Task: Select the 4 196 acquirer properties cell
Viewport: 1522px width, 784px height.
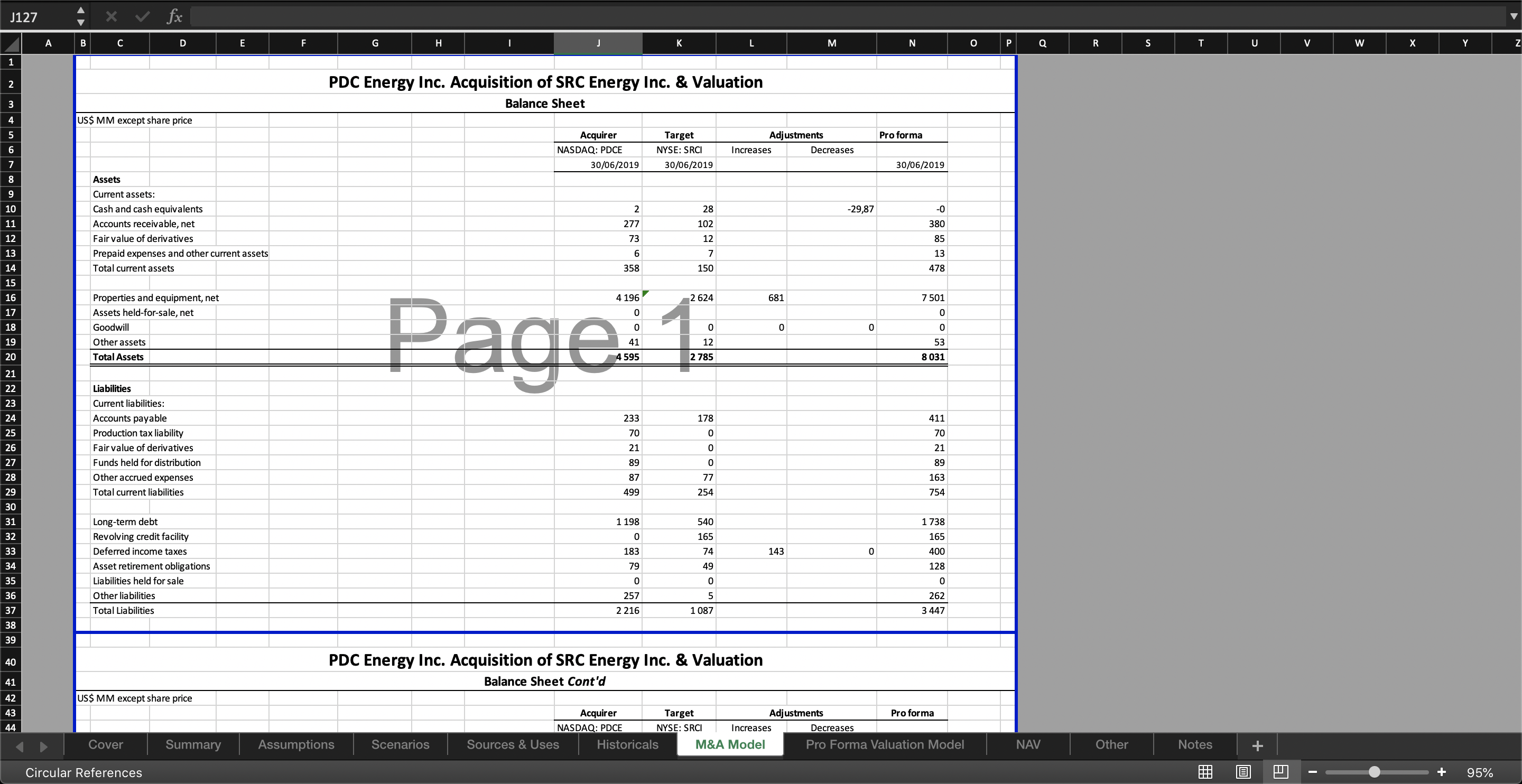Action: tap(598, 298)
